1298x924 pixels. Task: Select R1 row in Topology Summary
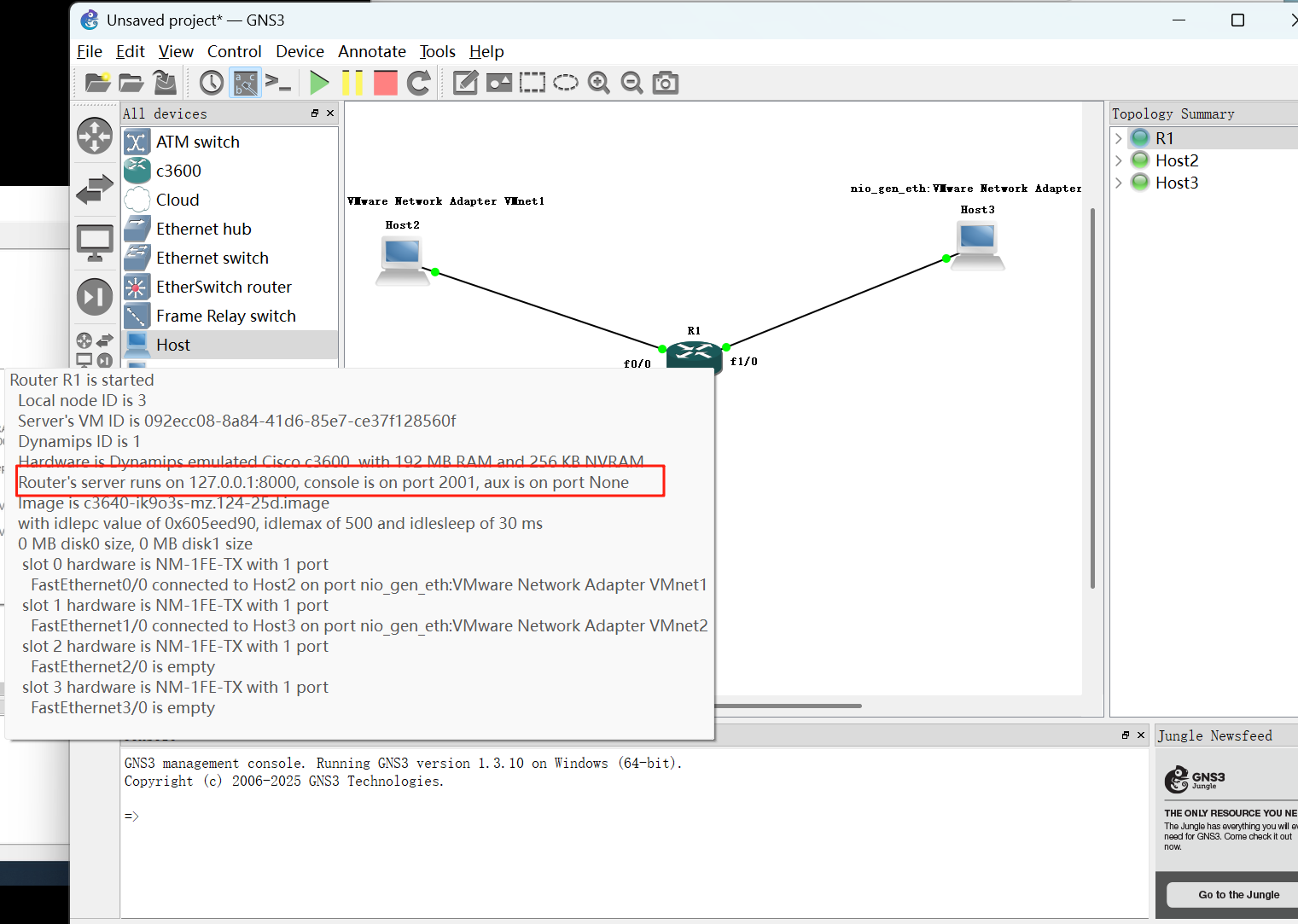point(1204,138)
